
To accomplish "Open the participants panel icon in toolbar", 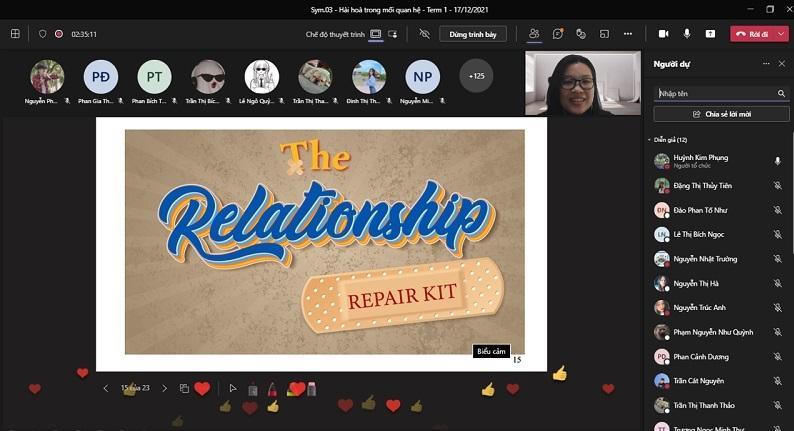I will point(534,33).
